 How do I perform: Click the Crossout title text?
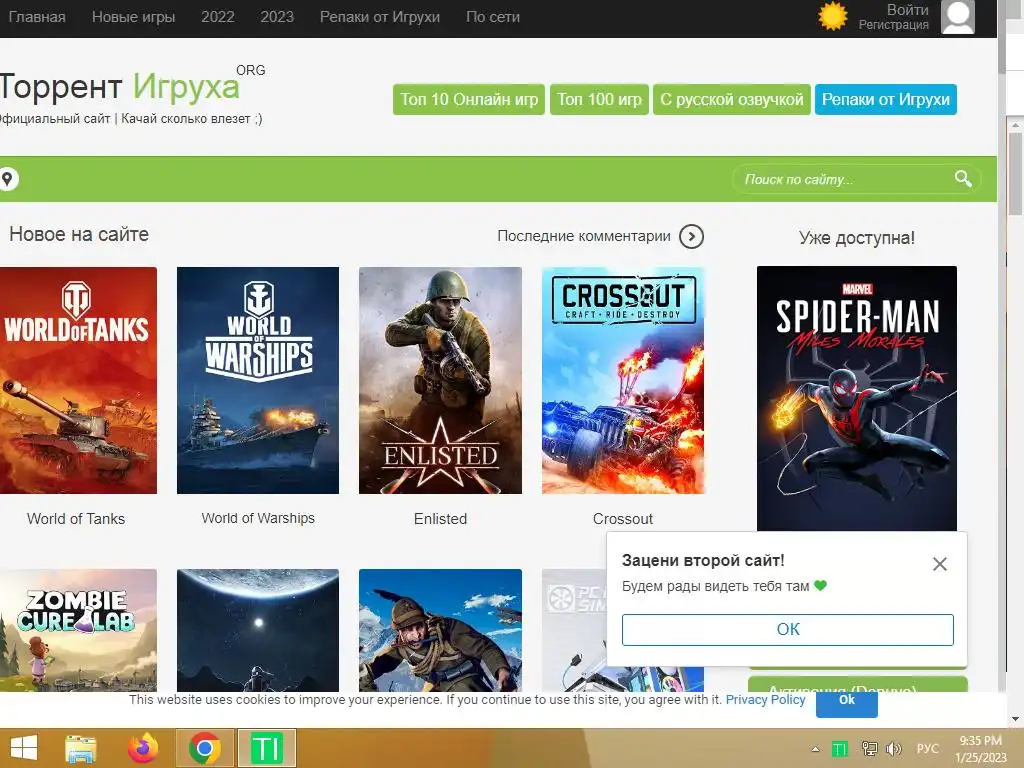(x=623, y=519)
